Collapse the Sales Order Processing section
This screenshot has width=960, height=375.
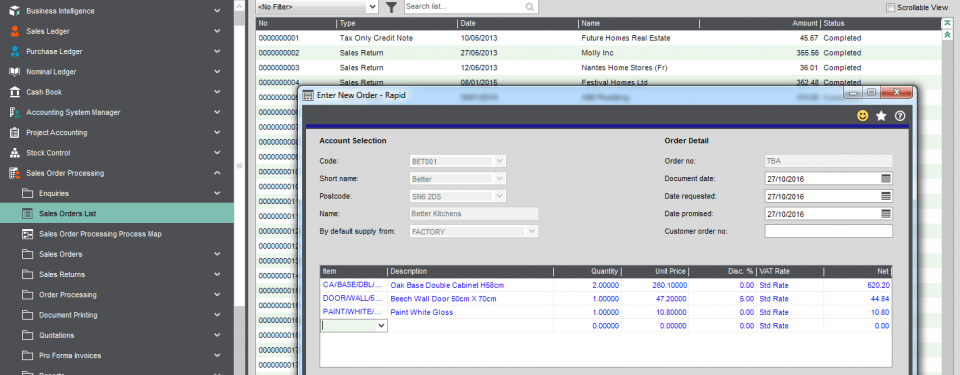217,173
